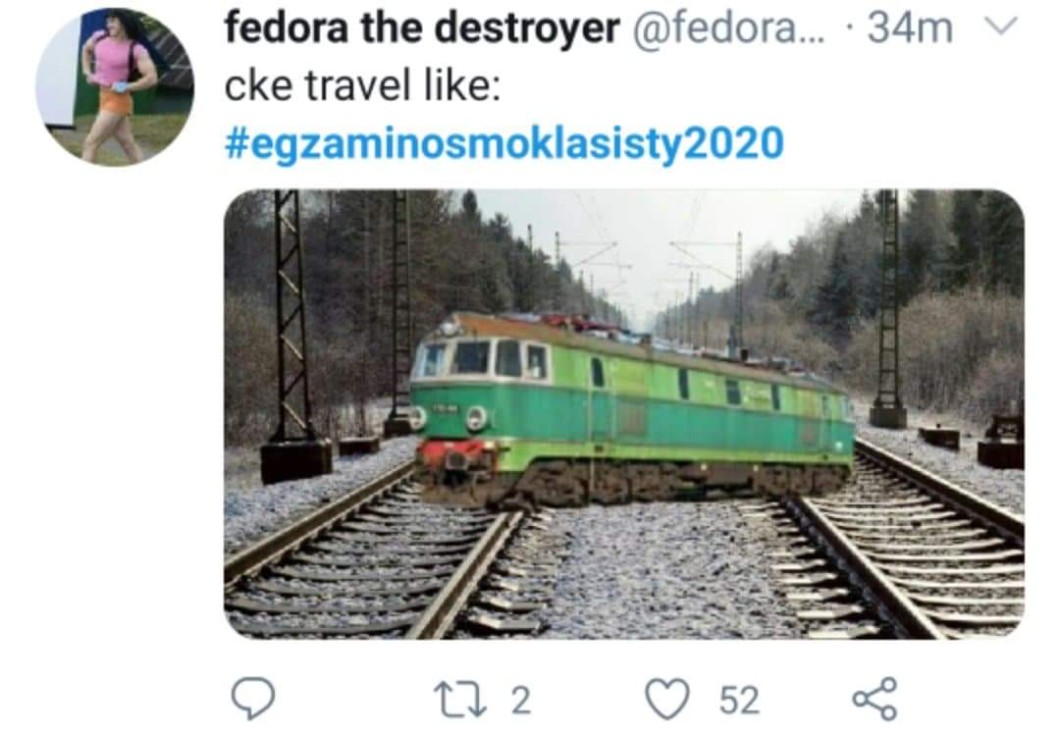This screenshot has width=1060, height=736.
Task: Click the tweet text cke travel like:
Action: (362, 86)
